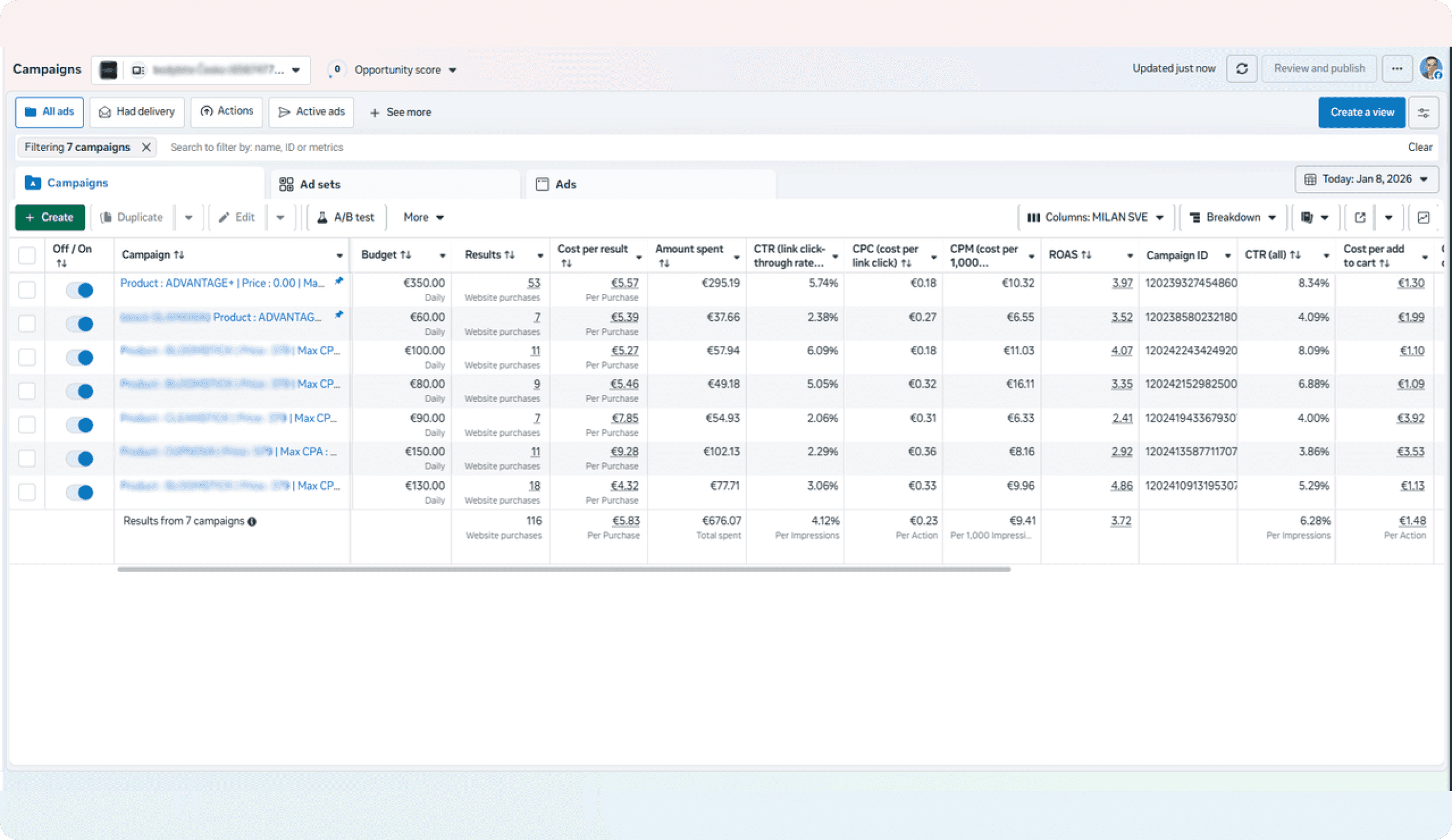This screenshot has width=1452, height=840.
Task: Open the Product : ADVANTAGE+ campaign link
Action: click(x=222, y=283)
